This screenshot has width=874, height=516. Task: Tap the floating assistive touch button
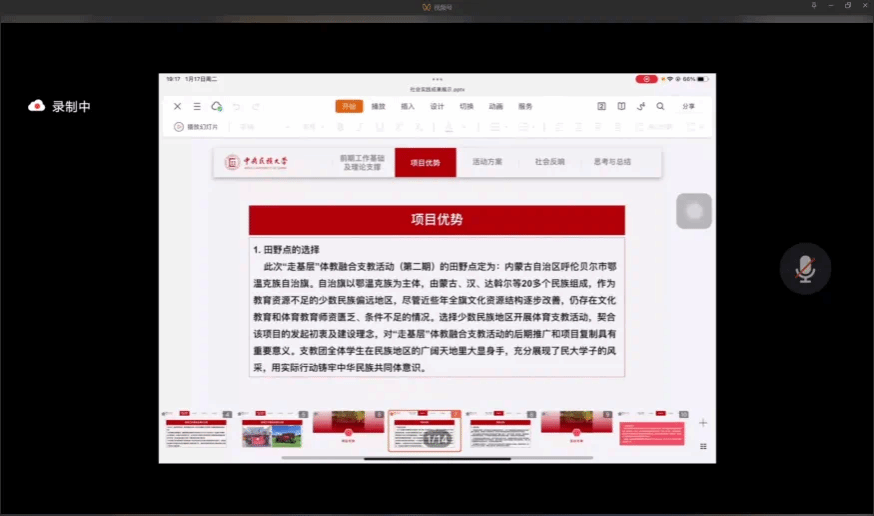pyautogui.click(x=694, y=211)
